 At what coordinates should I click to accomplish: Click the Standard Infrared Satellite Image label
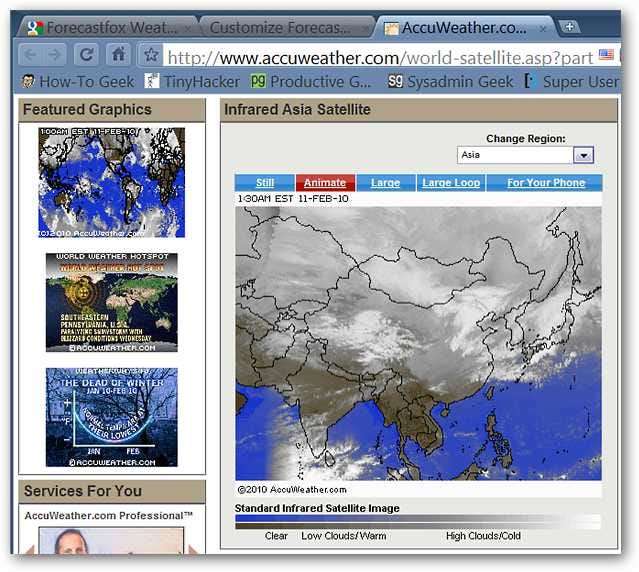click(x=317, y=508)
